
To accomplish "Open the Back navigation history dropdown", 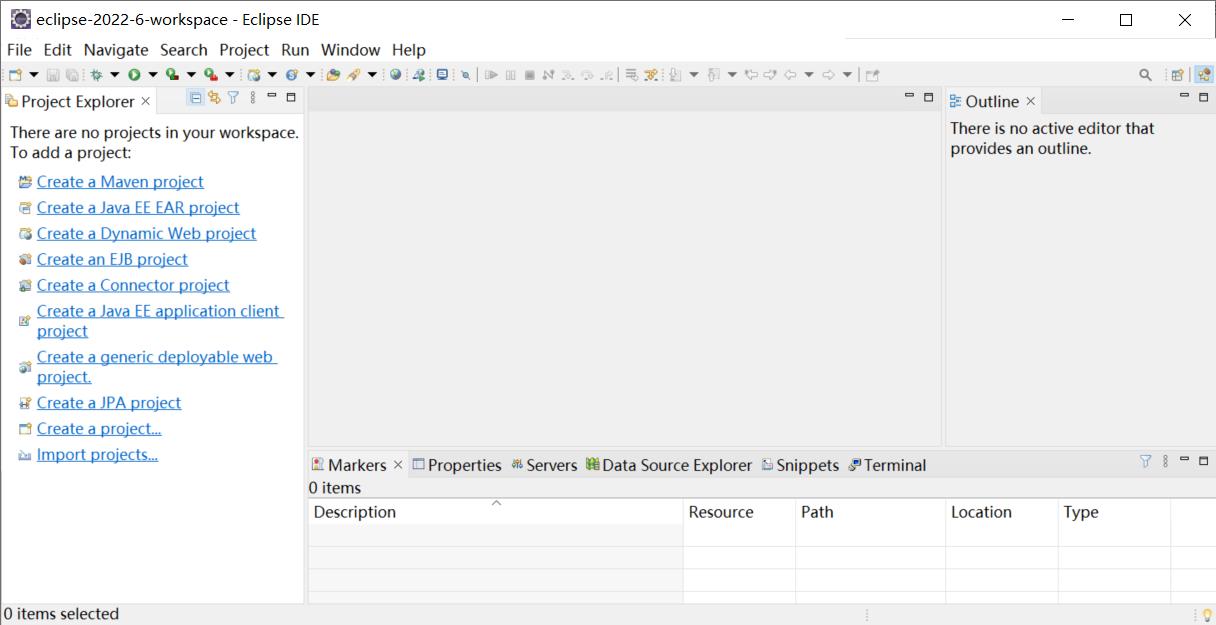I will tap(809, 74).
